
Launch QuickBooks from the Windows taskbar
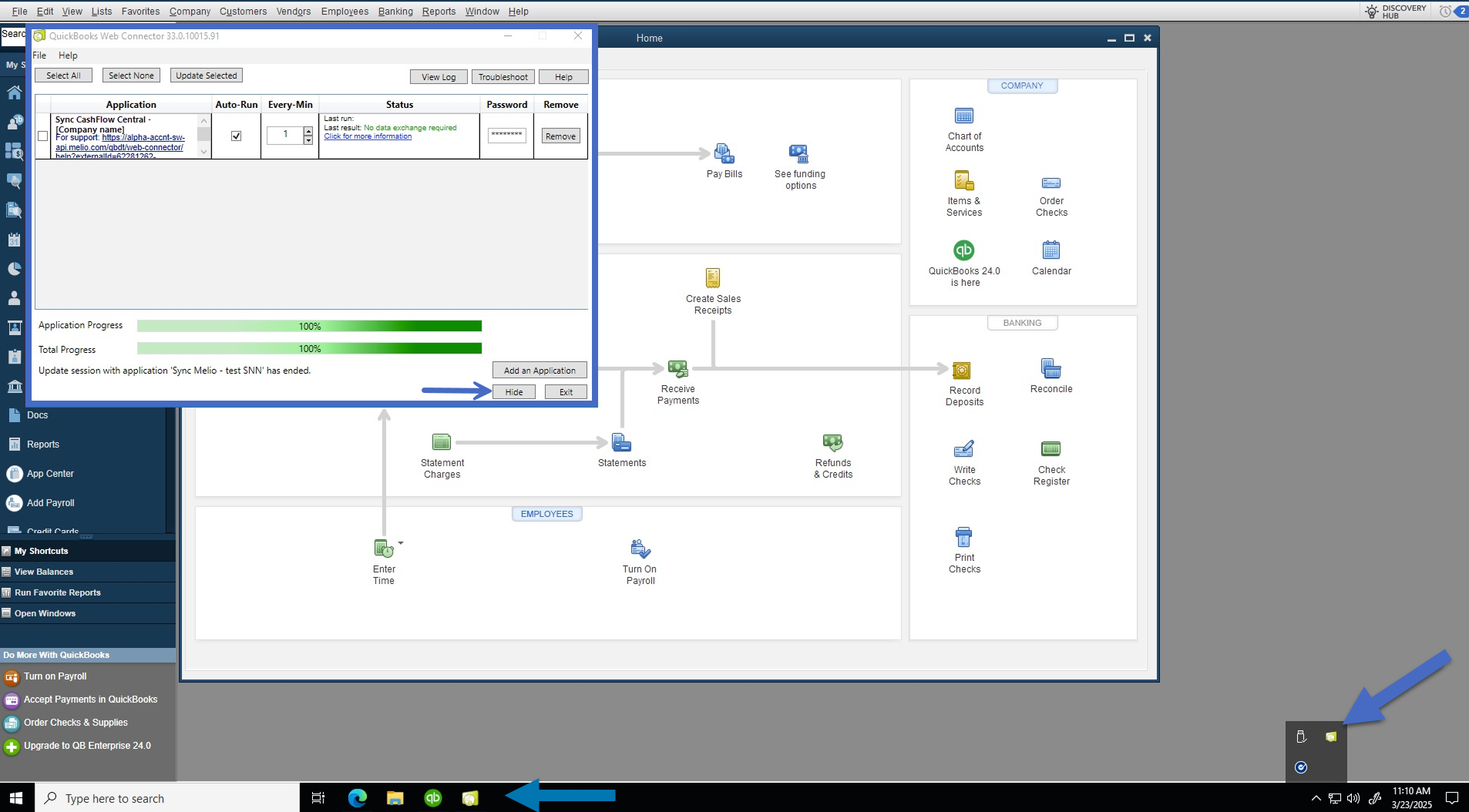click(433, 798)
